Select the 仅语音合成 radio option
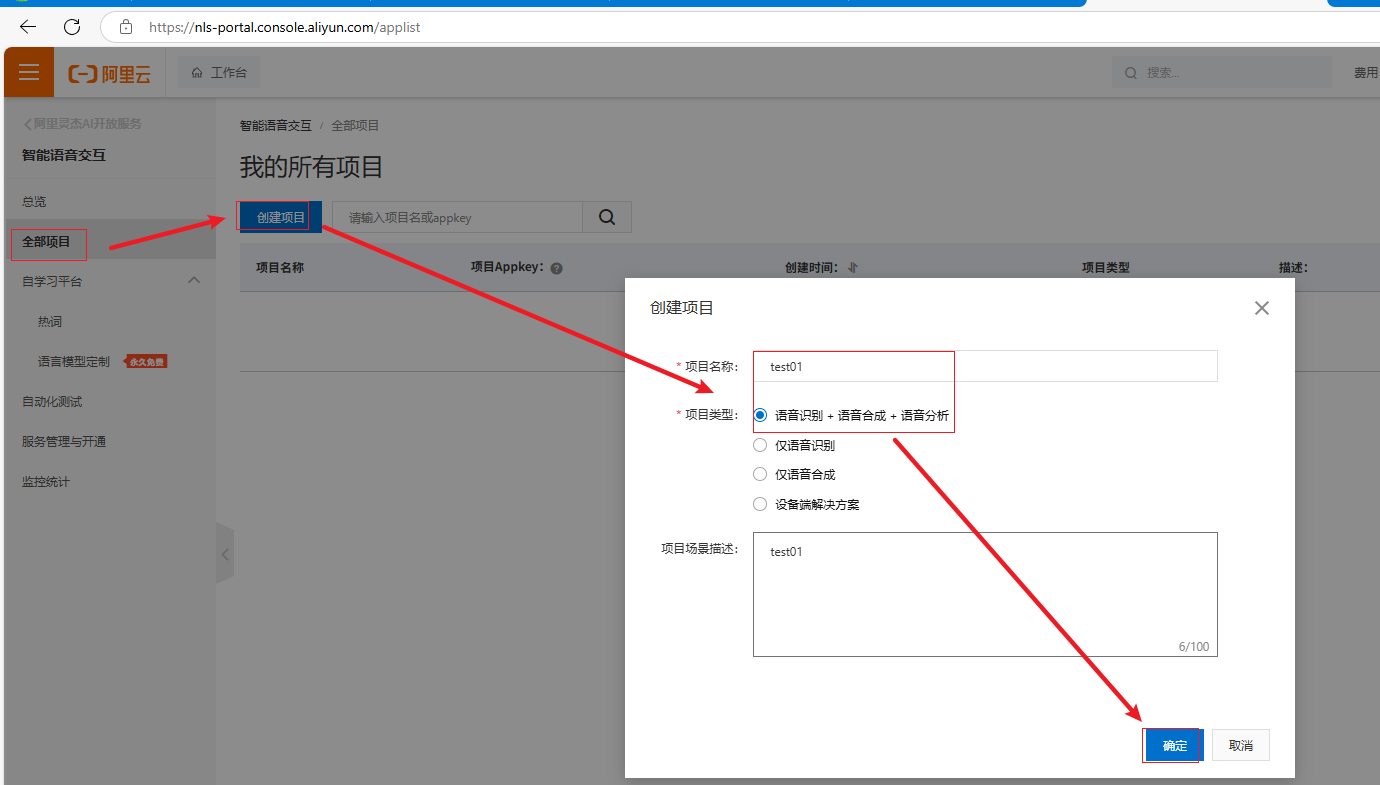The image size is (1380, 785). pos(760,475)
